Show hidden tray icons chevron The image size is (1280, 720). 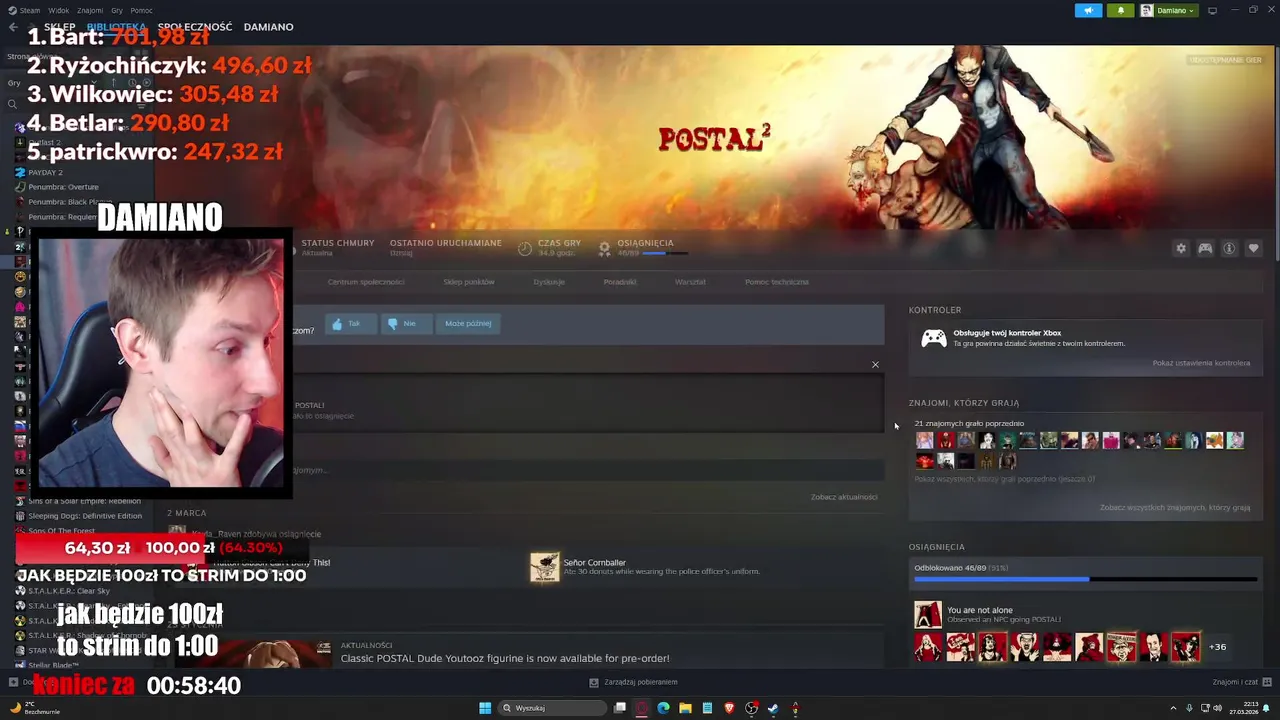point(1173,708)
